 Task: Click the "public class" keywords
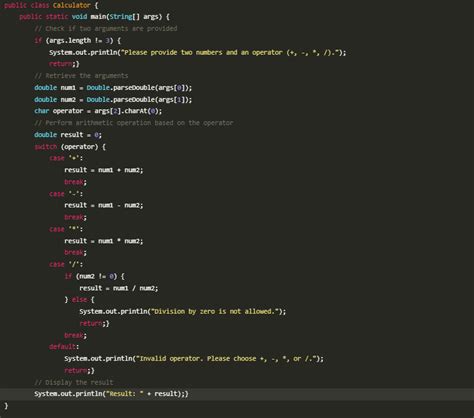pos(27,5)
